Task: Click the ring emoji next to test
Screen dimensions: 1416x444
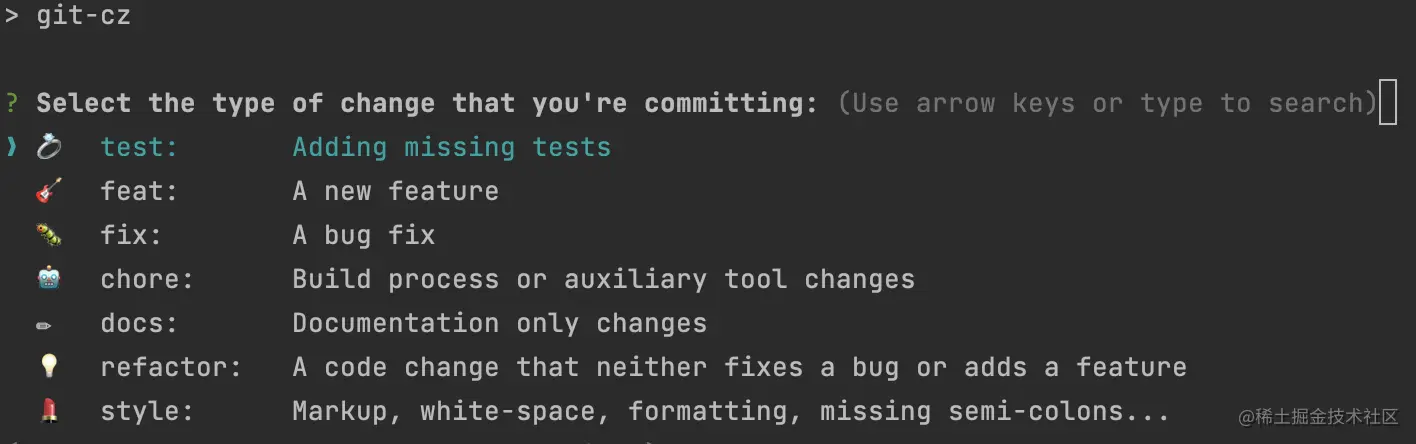Action: [49, 147]
